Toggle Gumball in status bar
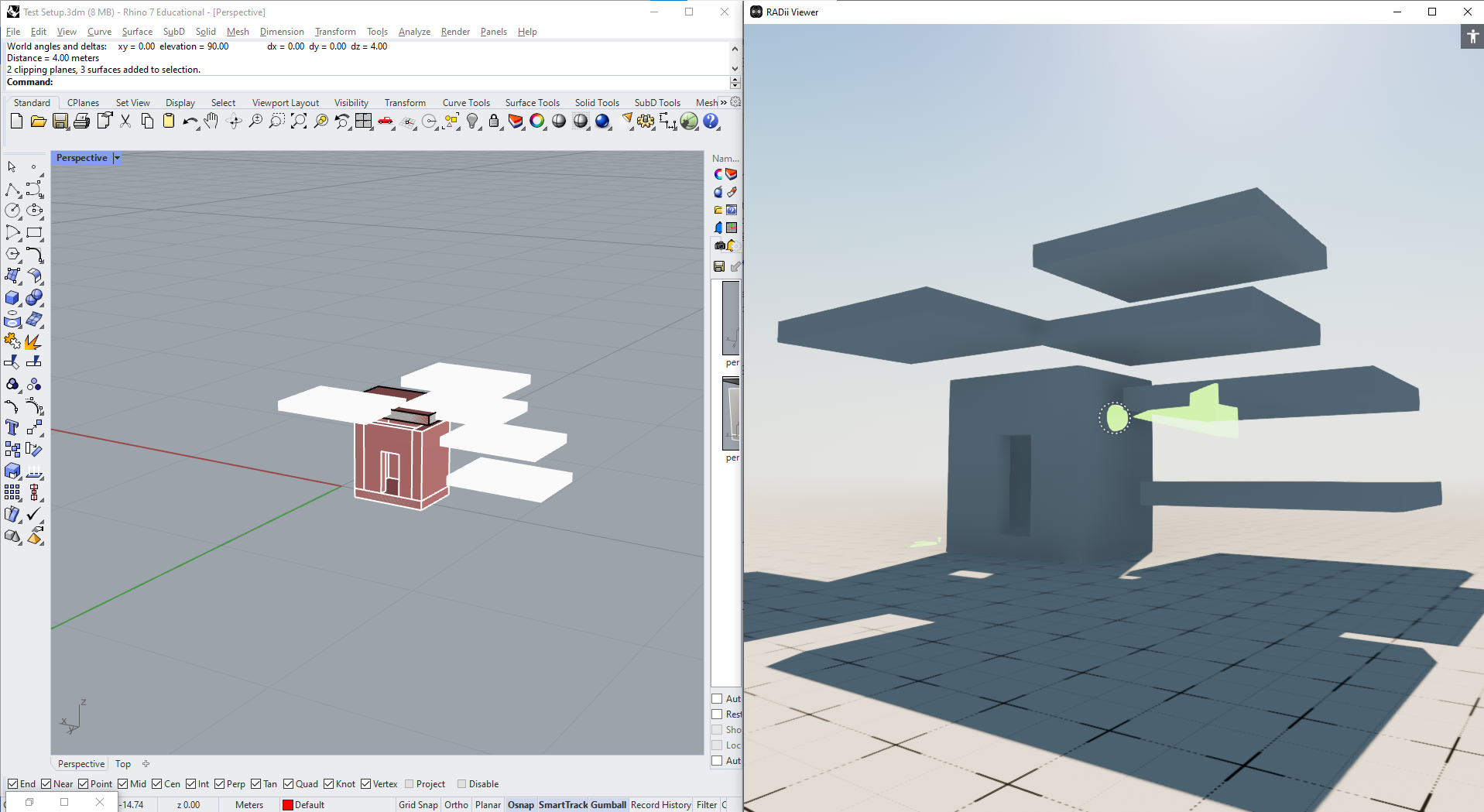The image size is (1484, 812). tap(608, 805)
